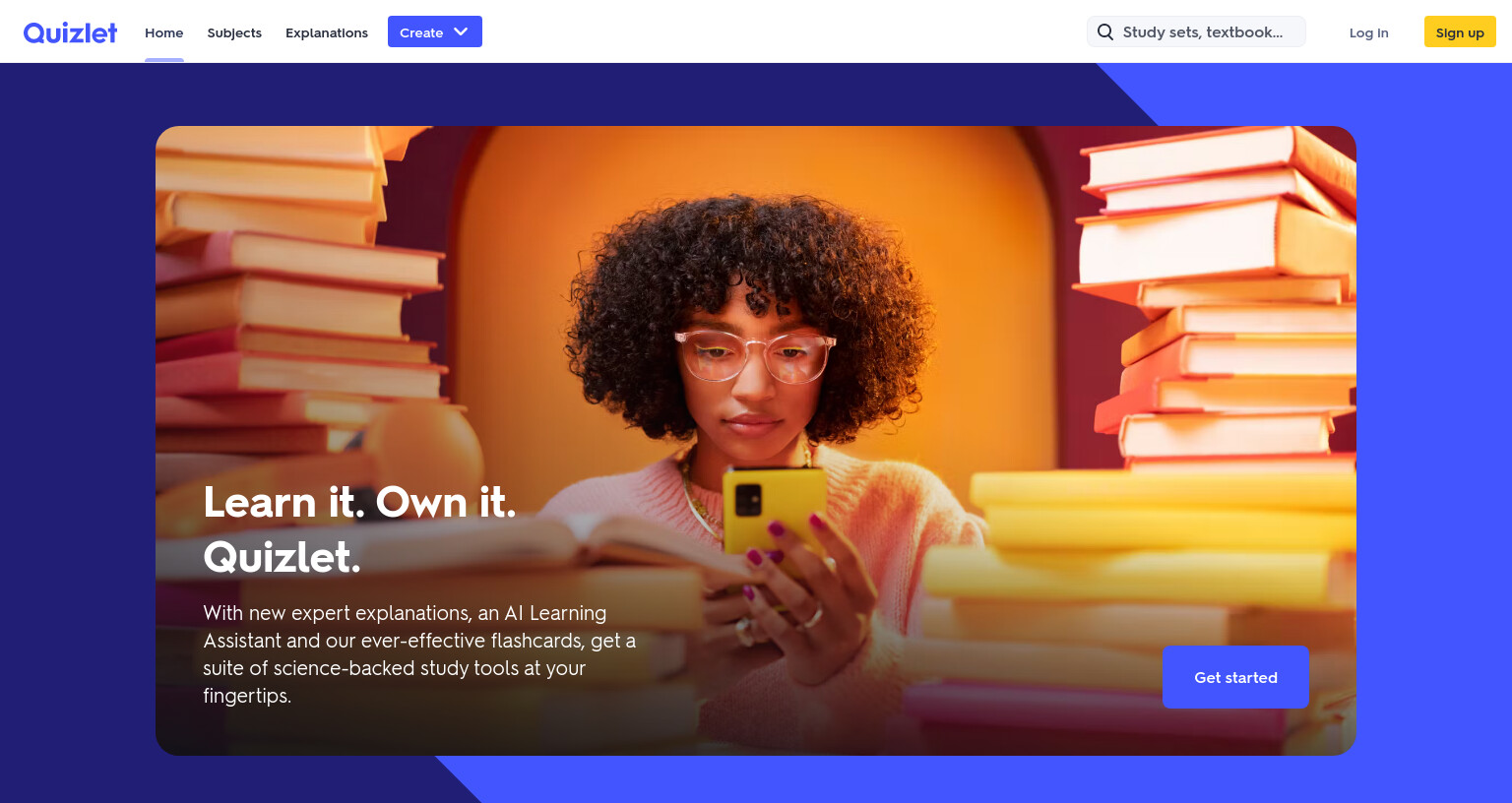Click the yellow Sign up button
The image size is (1512, 803).
(1460, 31)
